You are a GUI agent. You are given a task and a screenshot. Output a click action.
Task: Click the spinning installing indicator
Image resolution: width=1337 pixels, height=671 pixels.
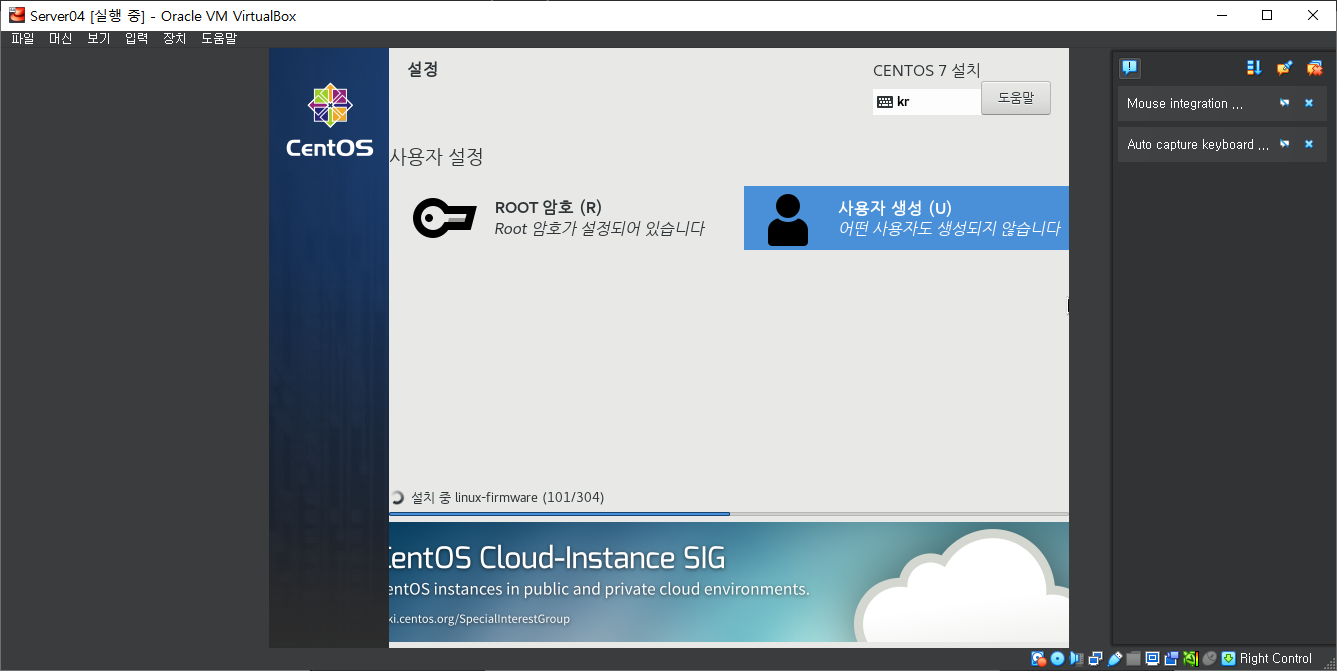(397, 497)
